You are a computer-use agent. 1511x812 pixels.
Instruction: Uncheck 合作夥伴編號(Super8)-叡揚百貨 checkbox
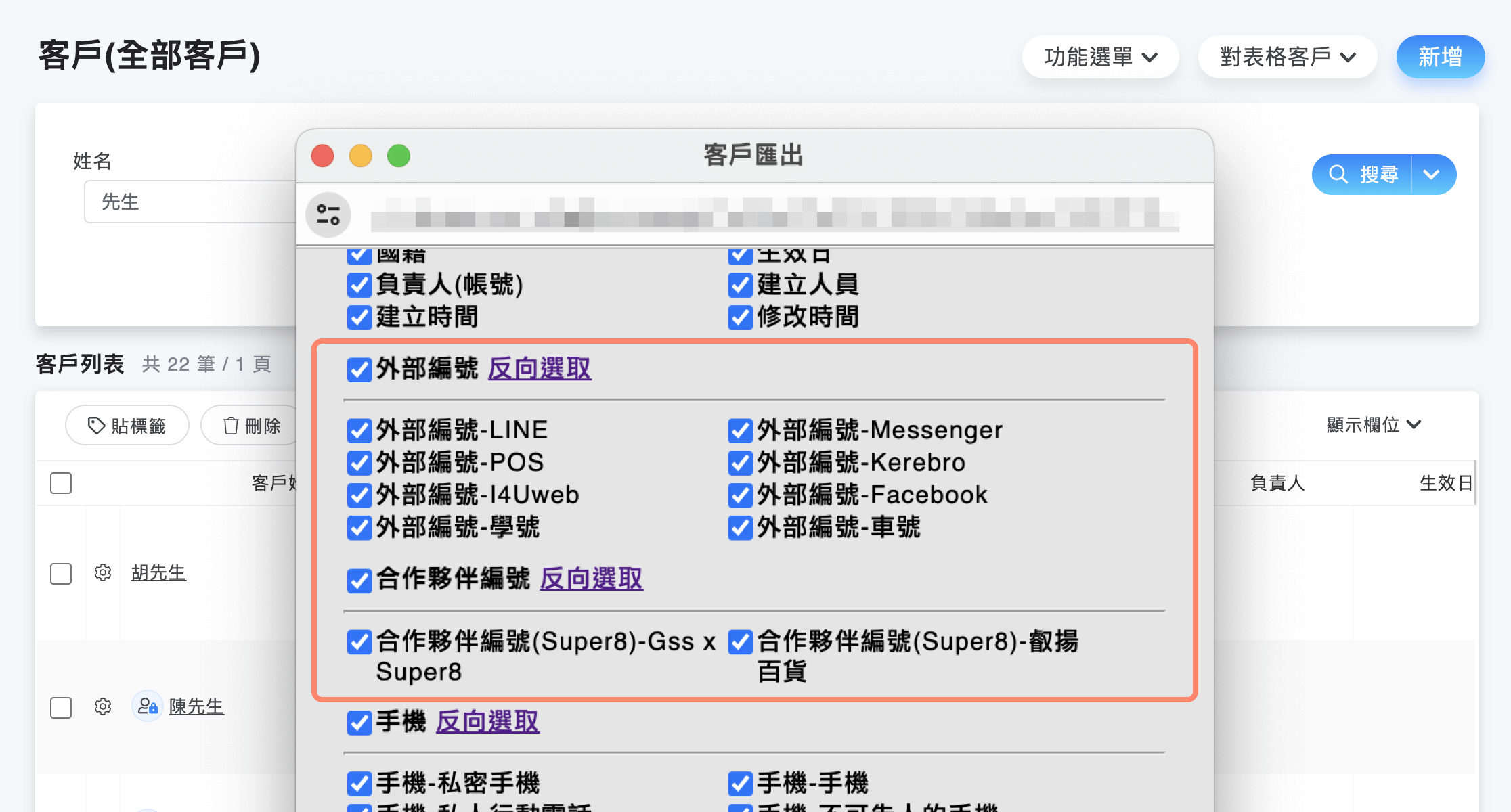(x=741, y=641)
